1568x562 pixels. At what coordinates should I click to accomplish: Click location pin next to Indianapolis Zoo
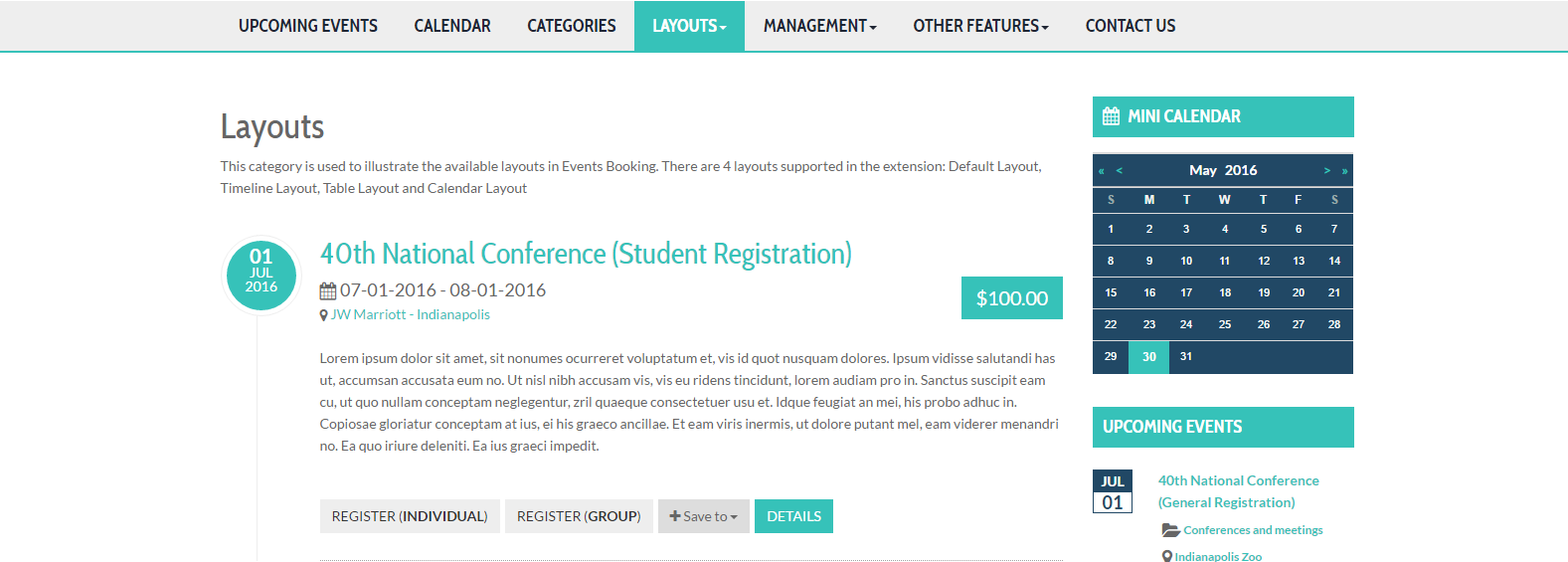[x=1166, y=556]
